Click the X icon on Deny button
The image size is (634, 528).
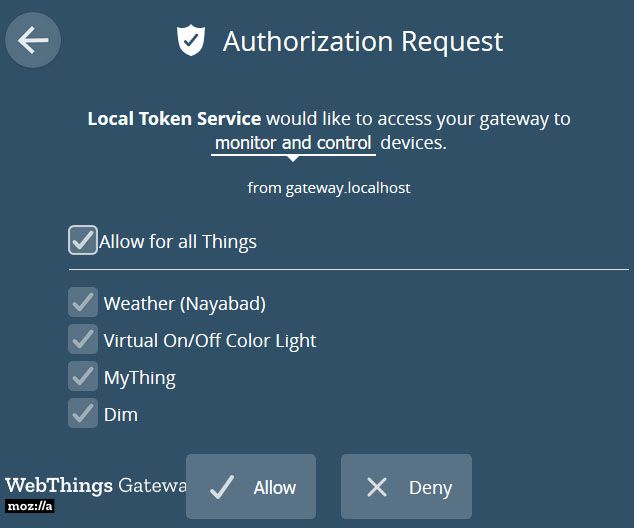[x=377, y=487]
